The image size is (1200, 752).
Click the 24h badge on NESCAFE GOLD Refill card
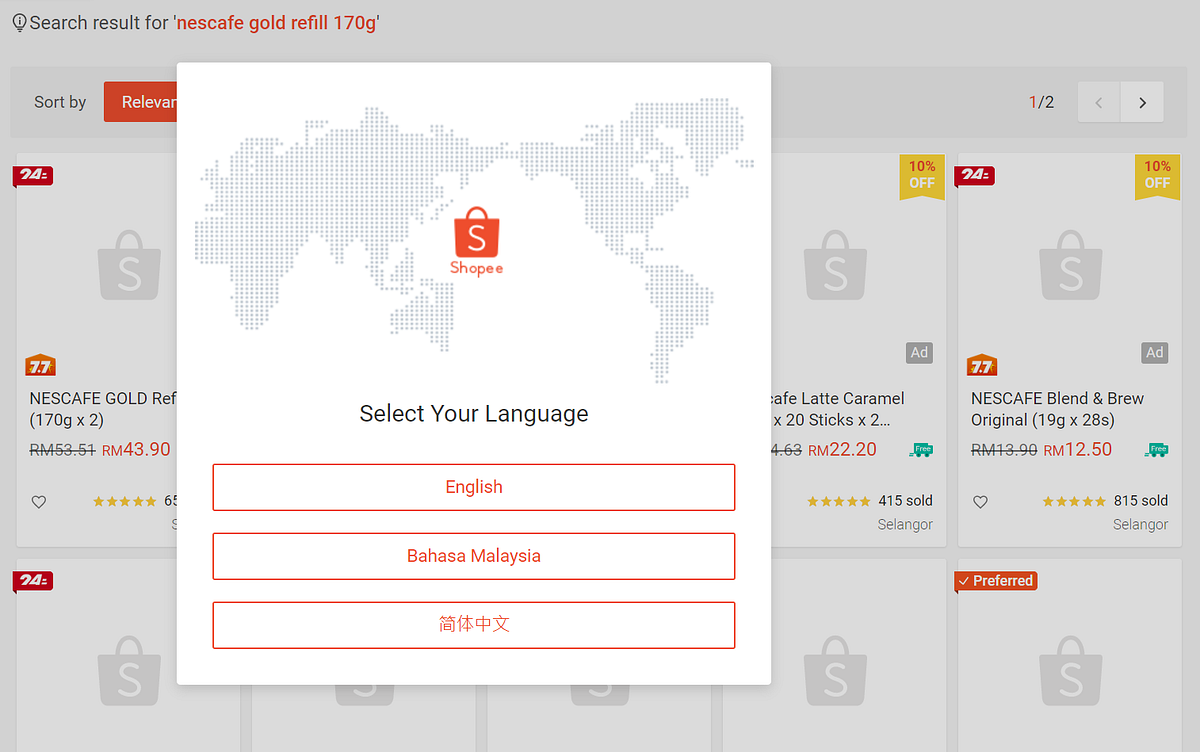[33, 175]
